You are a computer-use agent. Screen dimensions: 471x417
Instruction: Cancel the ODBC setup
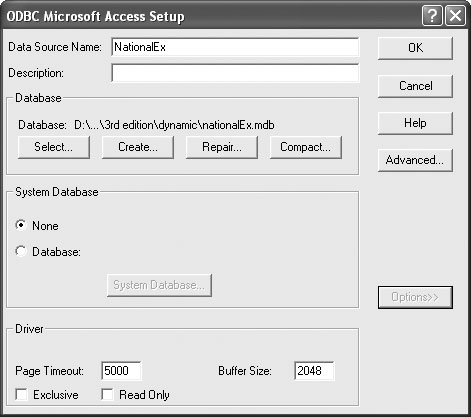point(415,86)
